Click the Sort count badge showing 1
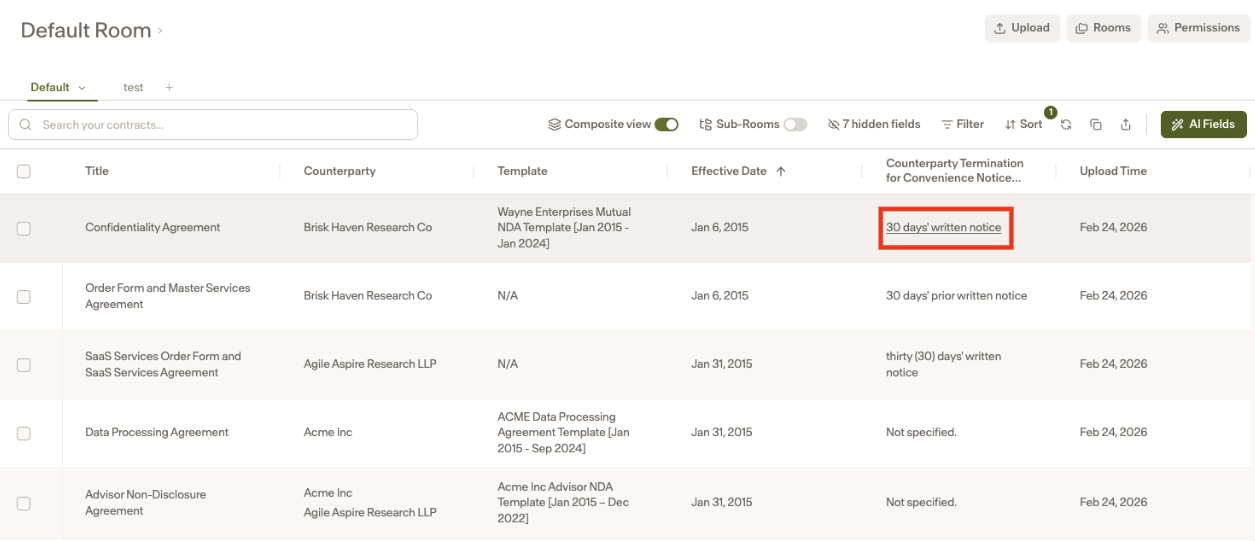The height and width of the screenshot is (541, 1255). pyautogui.click(x=1050, y=113)
